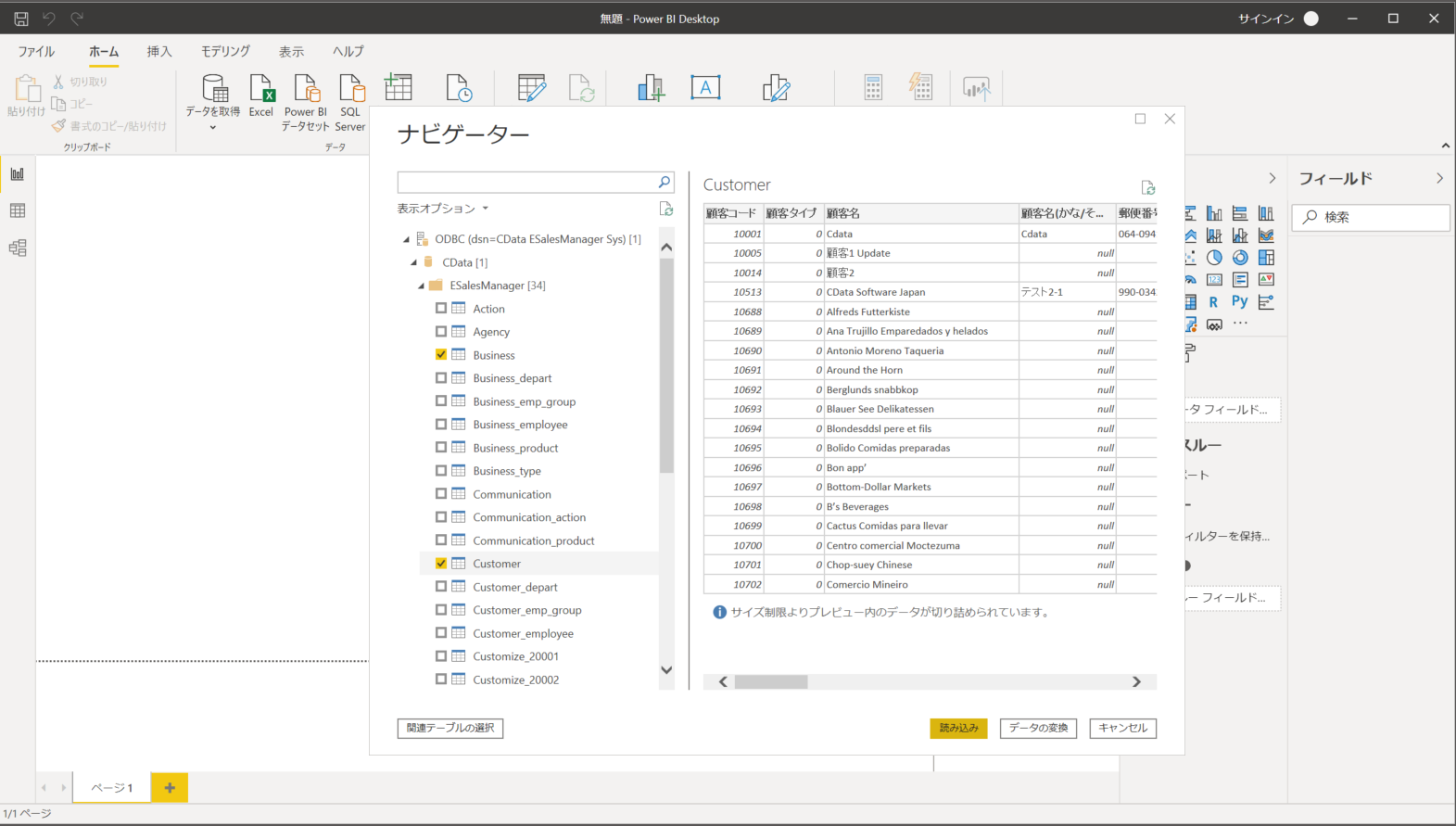Click the SQL Server source icon
1456x826 pixels.
click(351, 88)
